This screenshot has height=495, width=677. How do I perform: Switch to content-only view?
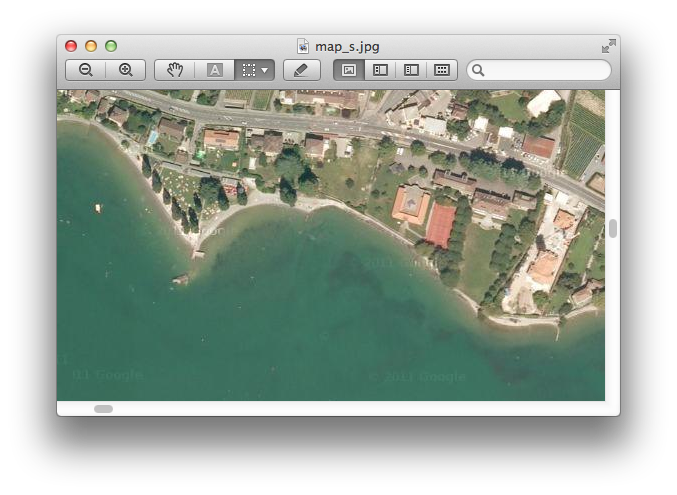click(349, 70)
